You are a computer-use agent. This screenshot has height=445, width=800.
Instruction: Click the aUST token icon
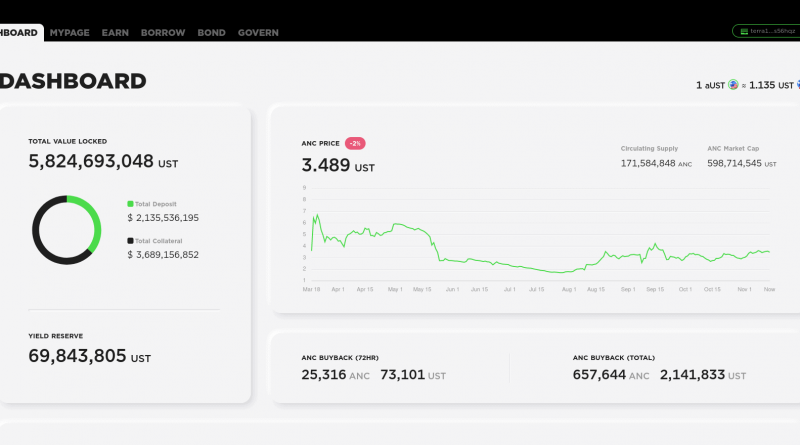coord(733,85)
